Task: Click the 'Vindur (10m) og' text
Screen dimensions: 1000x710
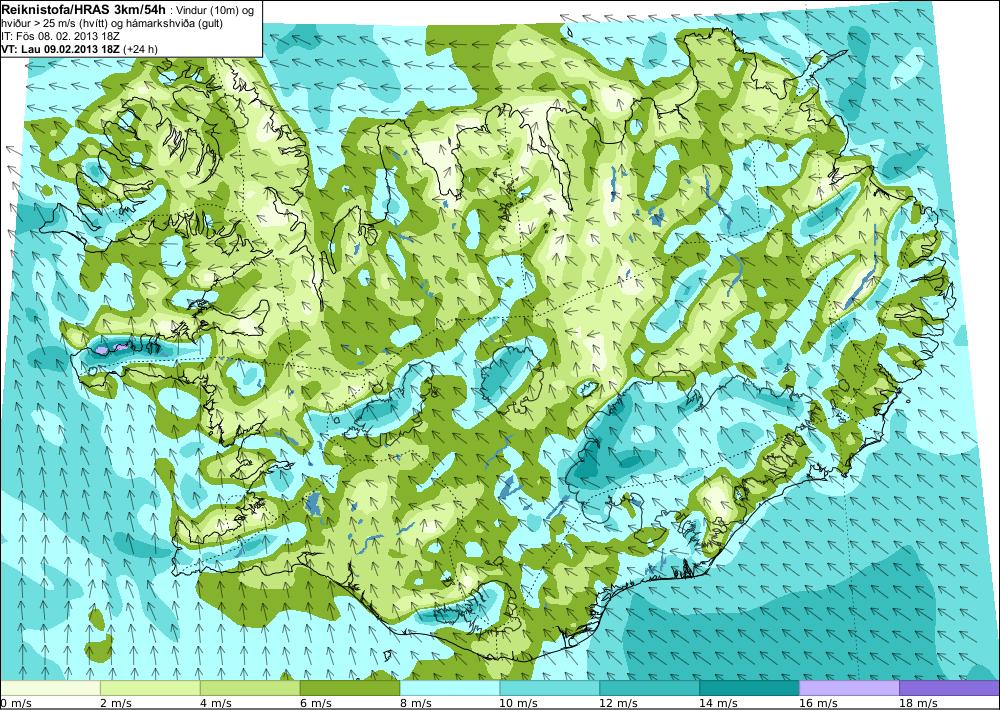Action: [214, 10]
